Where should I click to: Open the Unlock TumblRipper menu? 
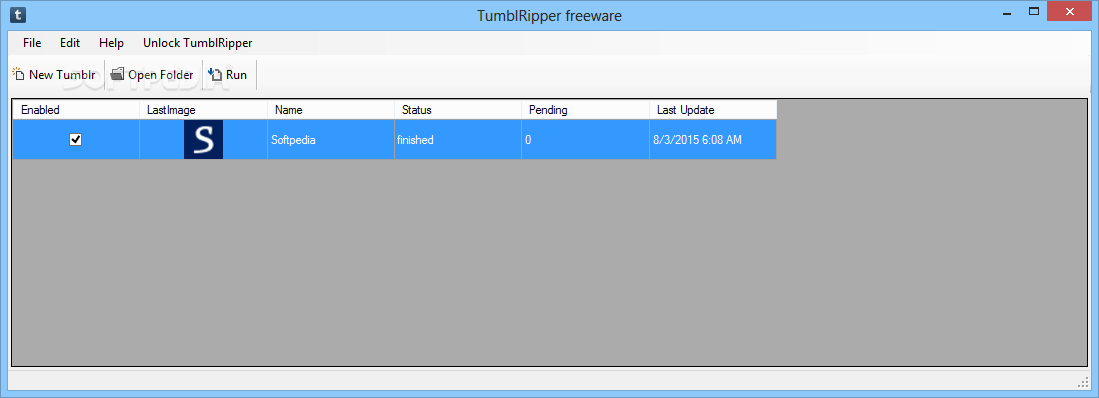pyautogui.click(x=198, y=43)
